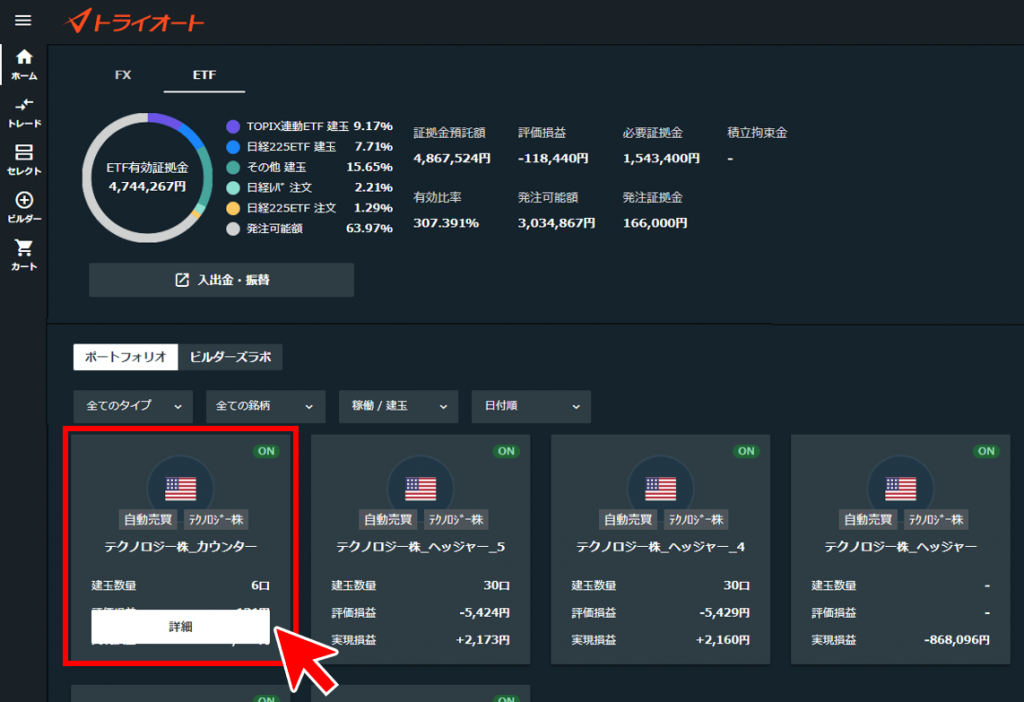Open the 全てのタイプ dropdown

tap(133, 406)
